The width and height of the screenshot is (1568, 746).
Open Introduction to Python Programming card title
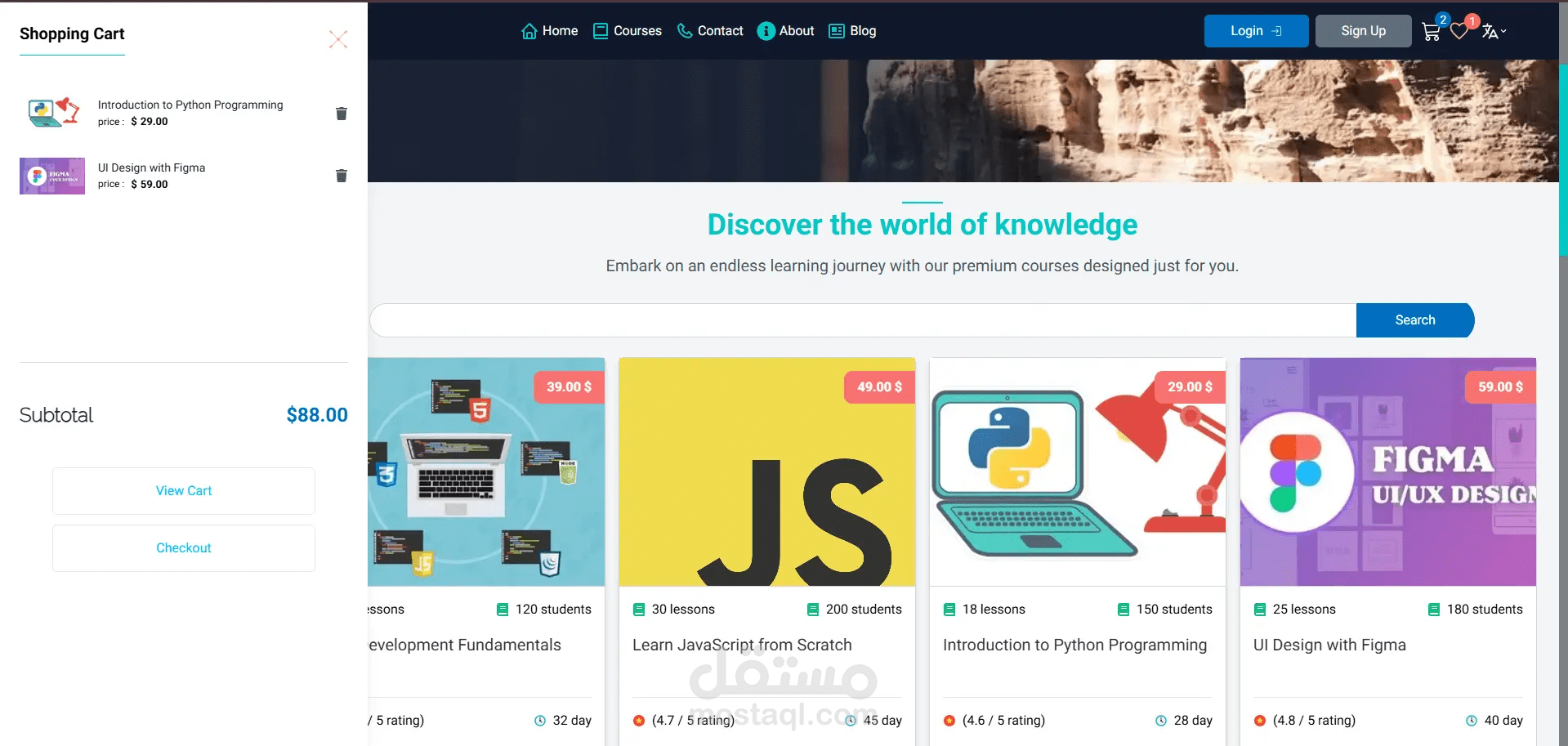(1074, 645)
